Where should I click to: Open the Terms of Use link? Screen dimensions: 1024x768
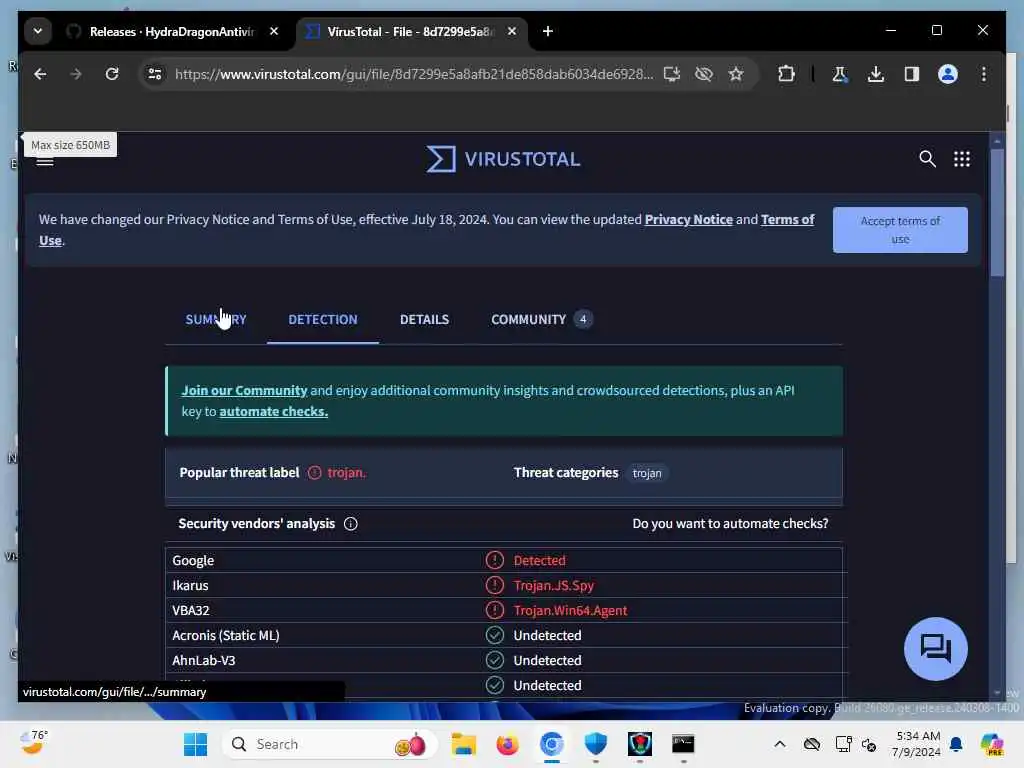(x=788, y=219)
